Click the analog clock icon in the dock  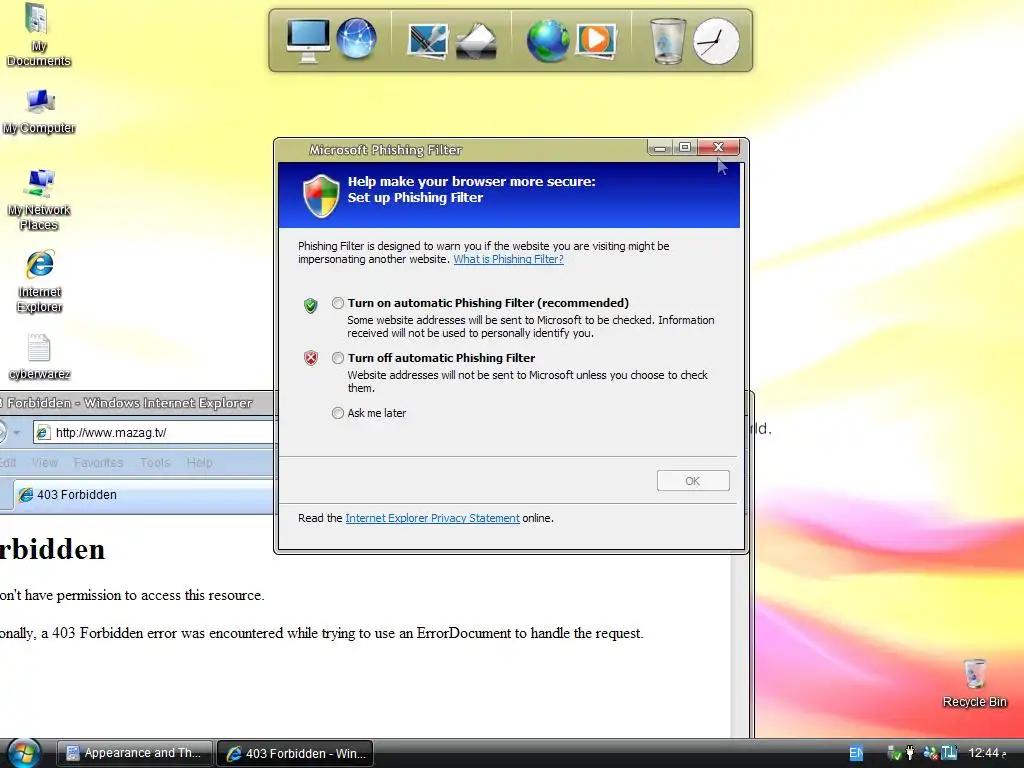click(716, 41)
